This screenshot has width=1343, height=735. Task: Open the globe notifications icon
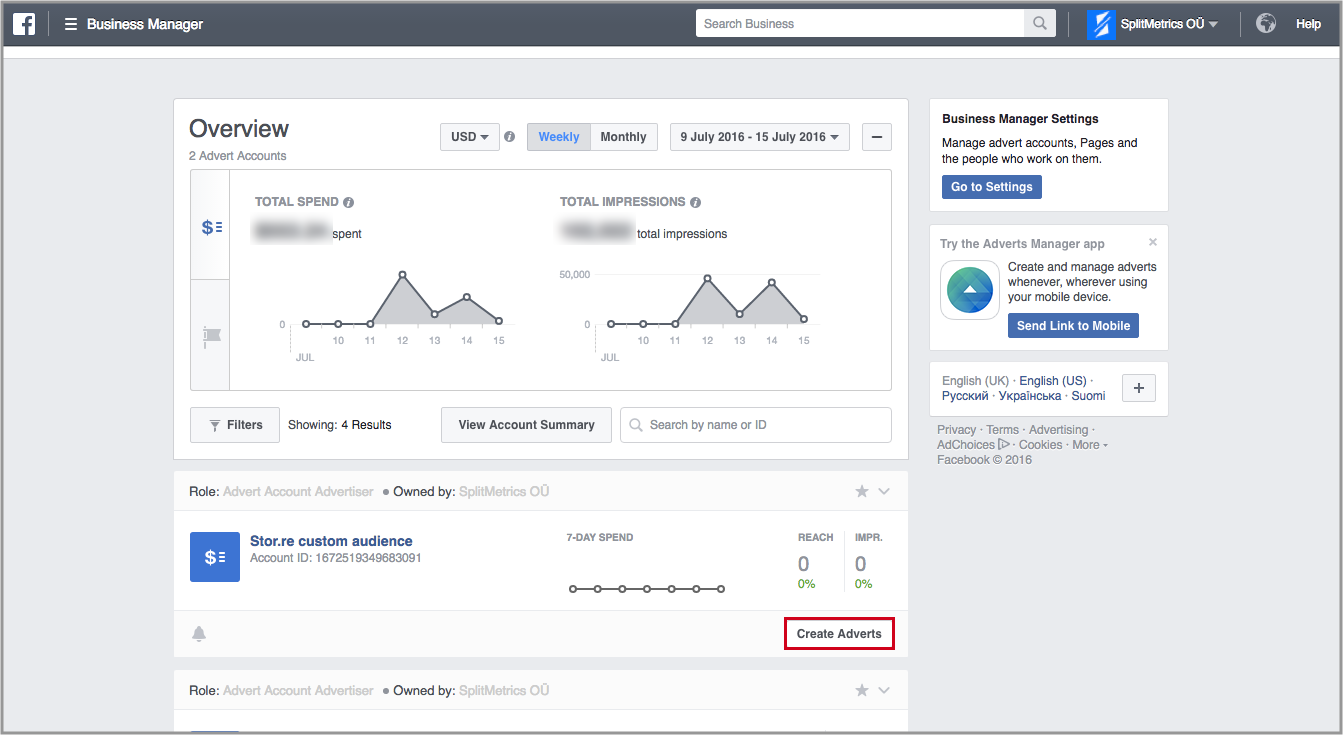1266,23
